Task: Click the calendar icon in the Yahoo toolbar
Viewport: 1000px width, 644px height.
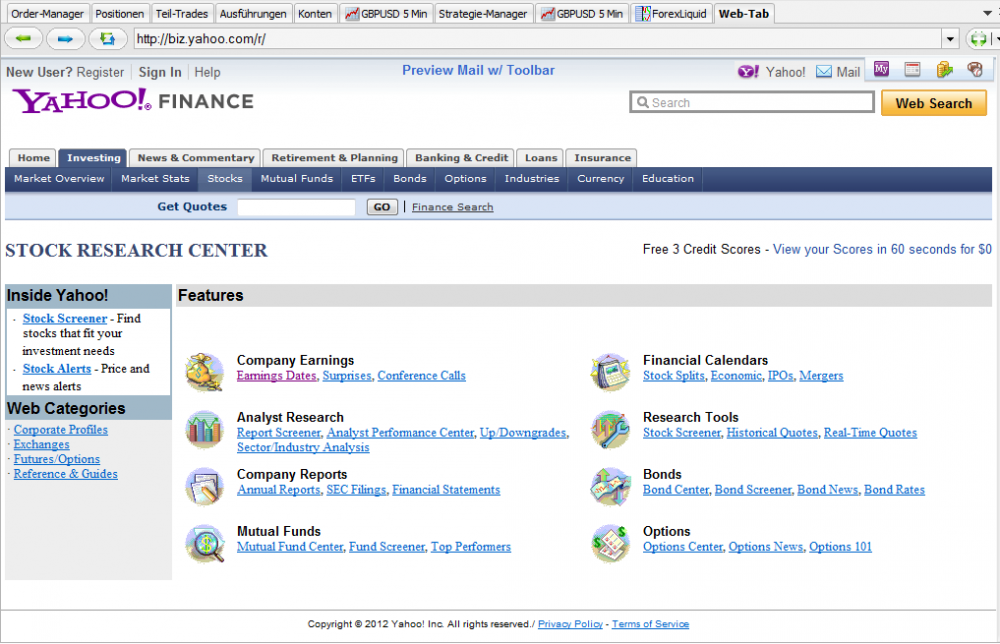Action: tap(913, 69)
